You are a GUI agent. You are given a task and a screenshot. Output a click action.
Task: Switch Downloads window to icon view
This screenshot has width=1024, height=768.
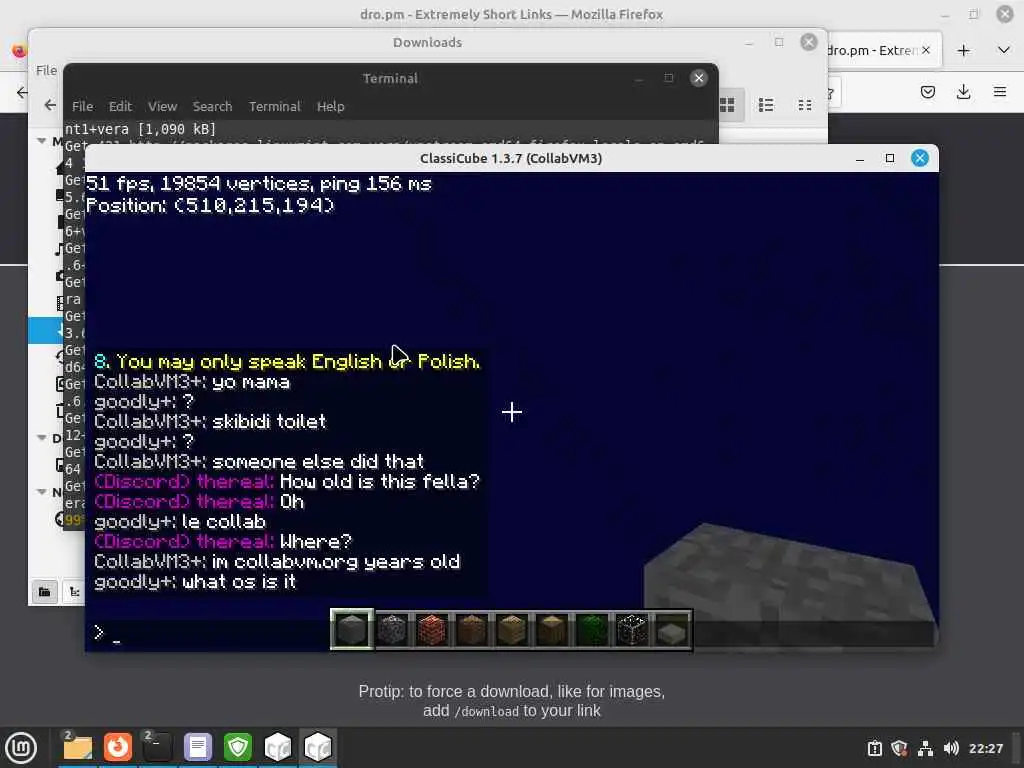pyautogui.click(x=727, y=104)
